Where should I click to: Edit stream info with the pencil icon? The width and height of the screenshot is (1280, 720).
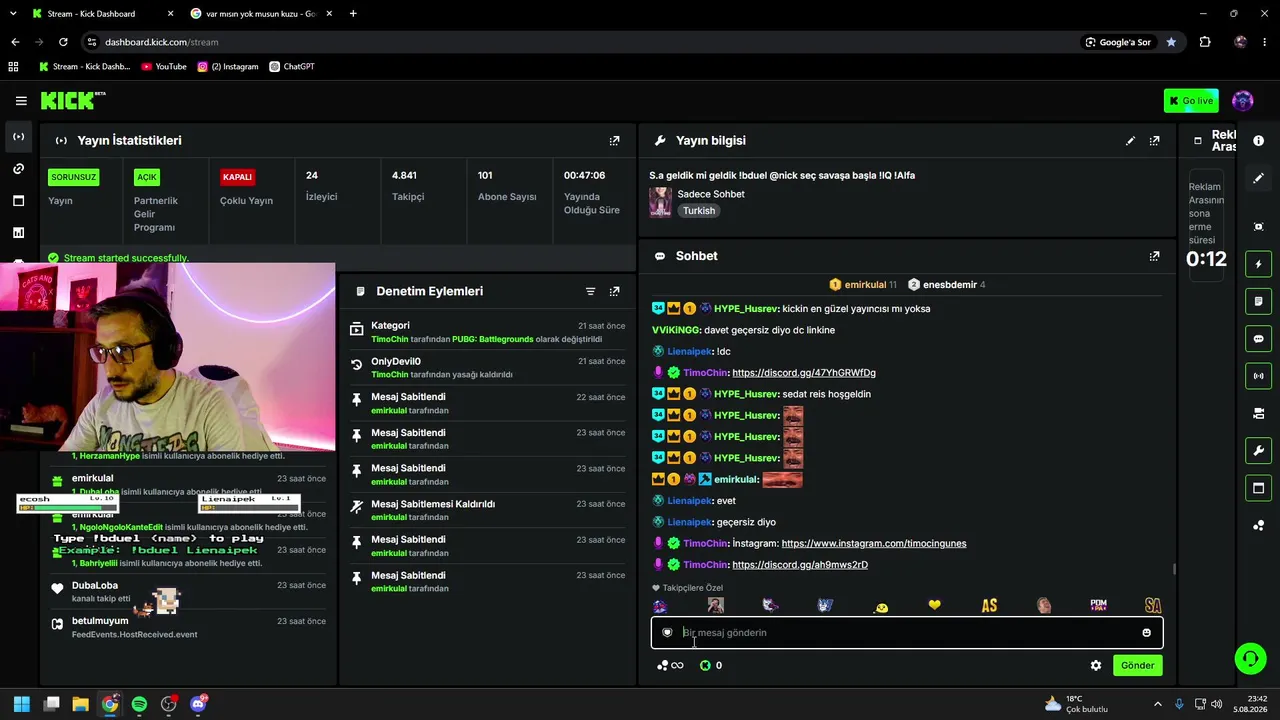(x=1130, y=141)
